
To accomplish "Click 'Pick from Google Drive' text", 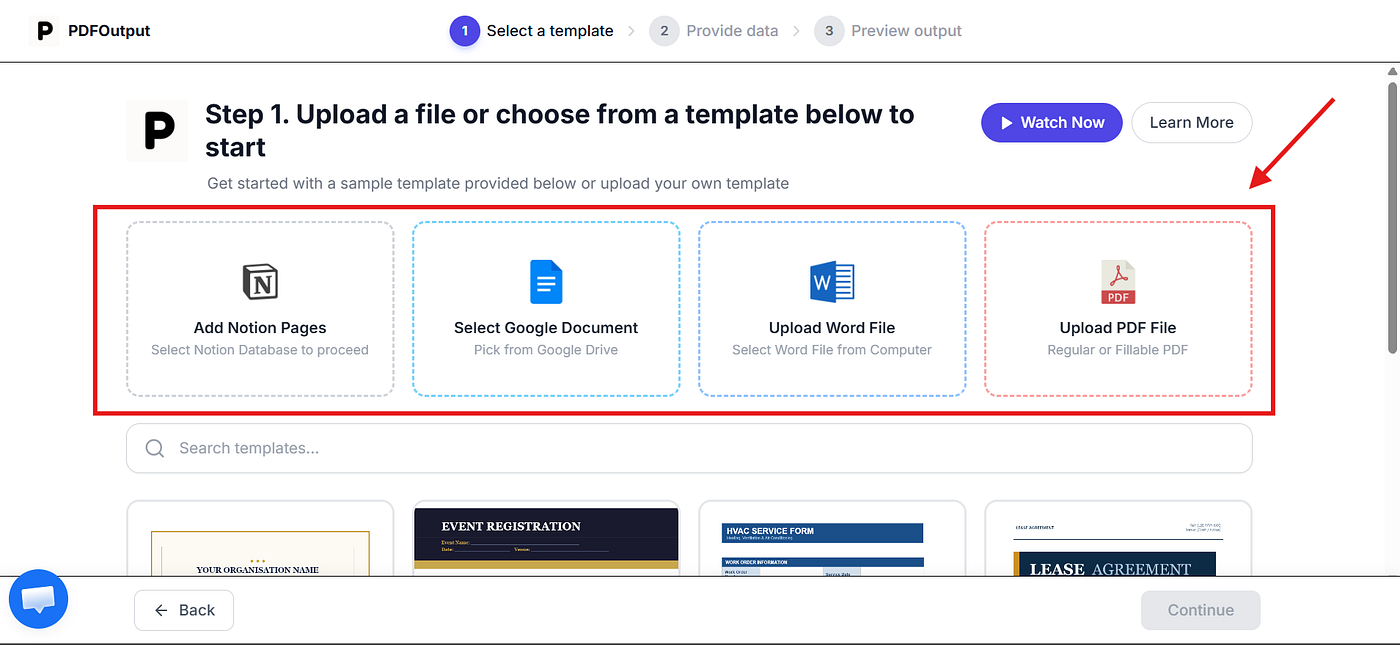I will pos(546,350).
